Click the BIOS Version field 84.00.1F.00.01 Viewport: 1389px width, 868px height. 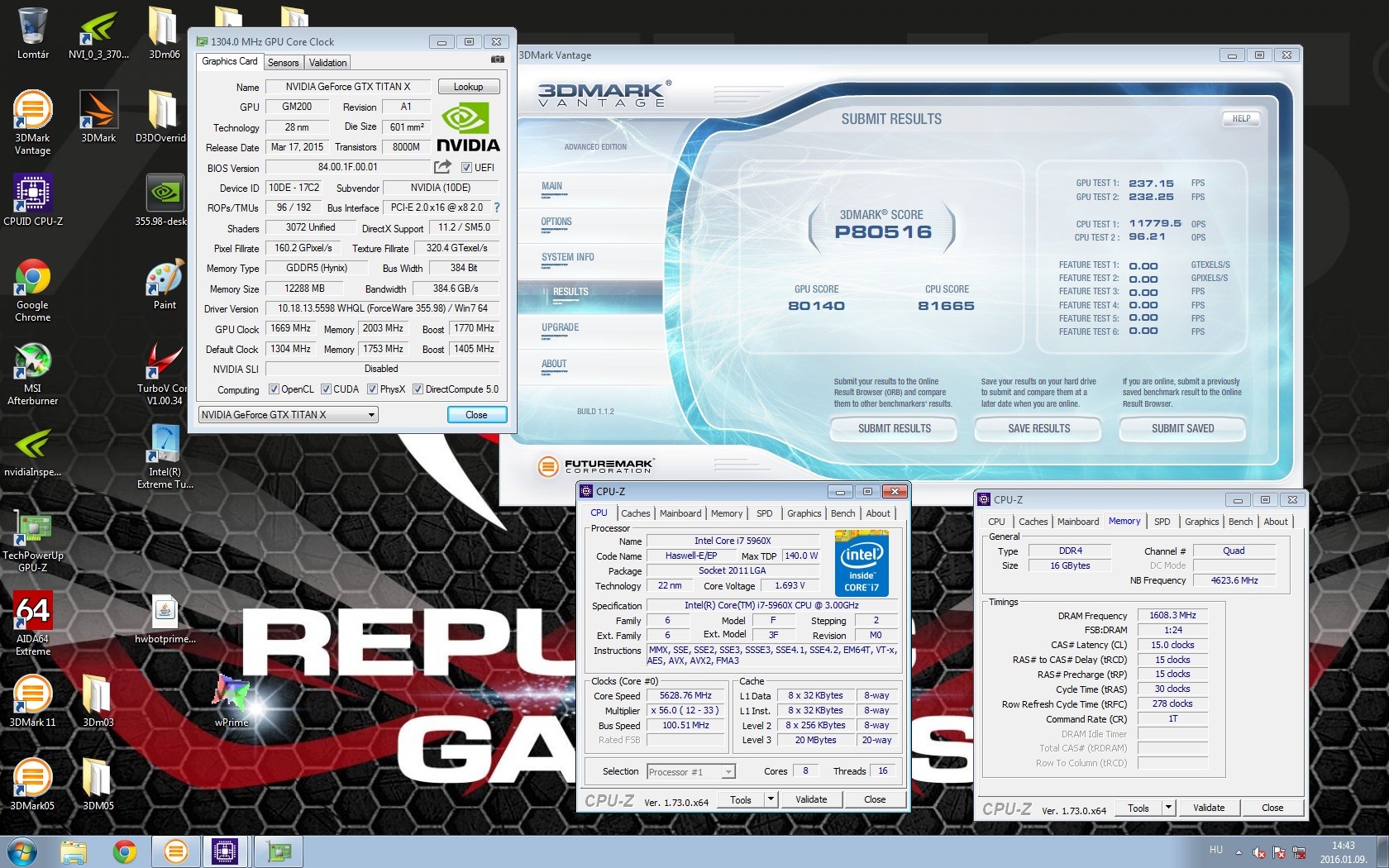(348, 167)
